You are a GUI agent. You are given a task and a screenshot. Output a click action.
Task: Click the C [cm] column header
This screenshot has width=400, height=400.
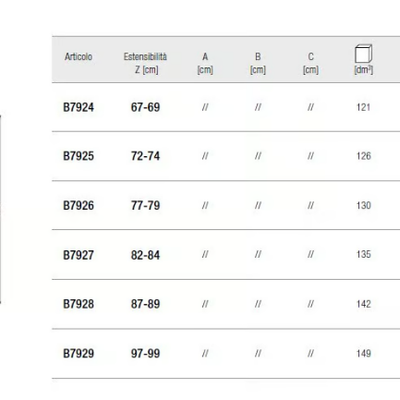pyautogui.click(x=311, y=63)
